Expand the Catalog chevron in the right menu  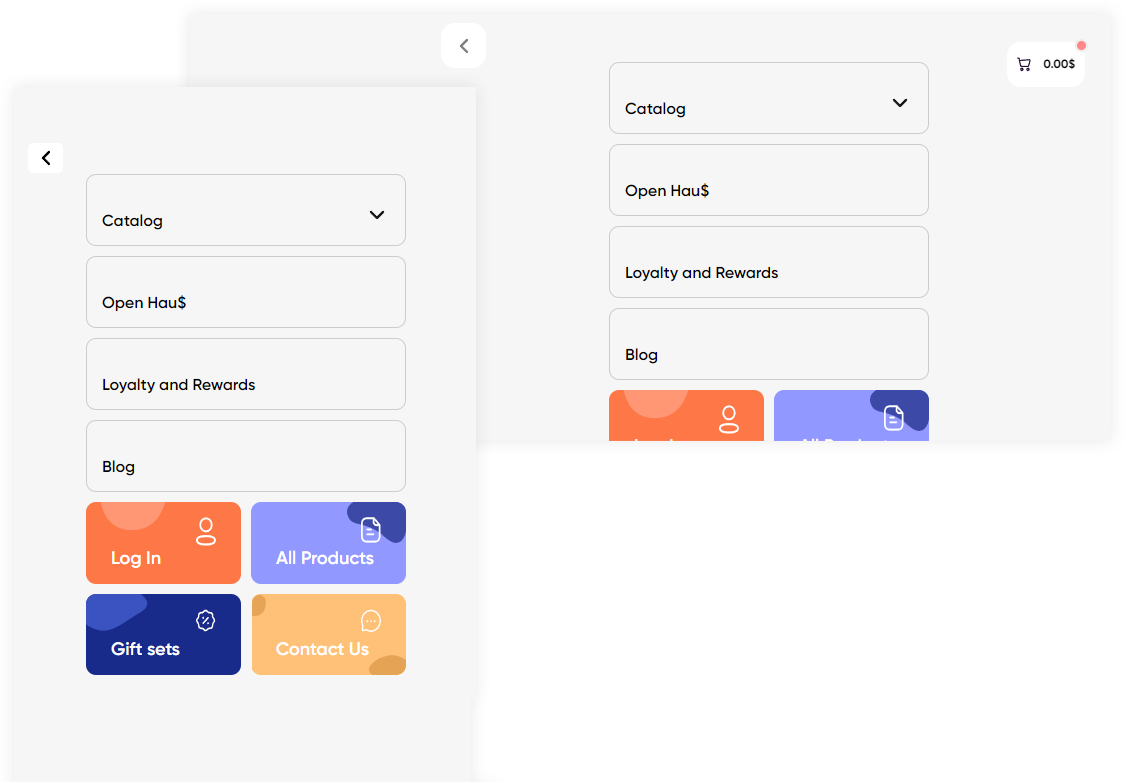point(900,103)
